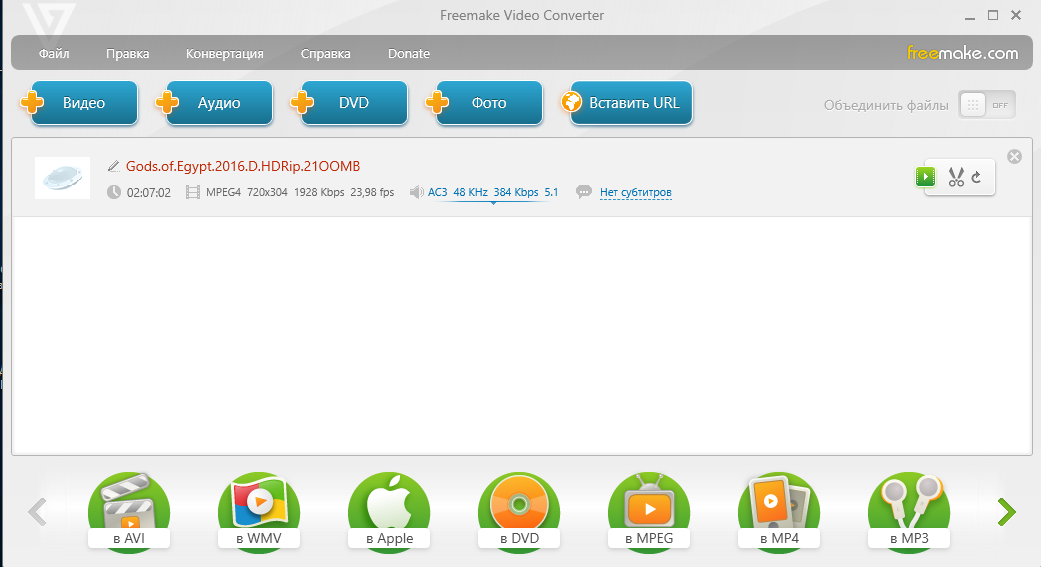1041x567 pixels.
Task: Play the video preview
Action: pos(925,177)
